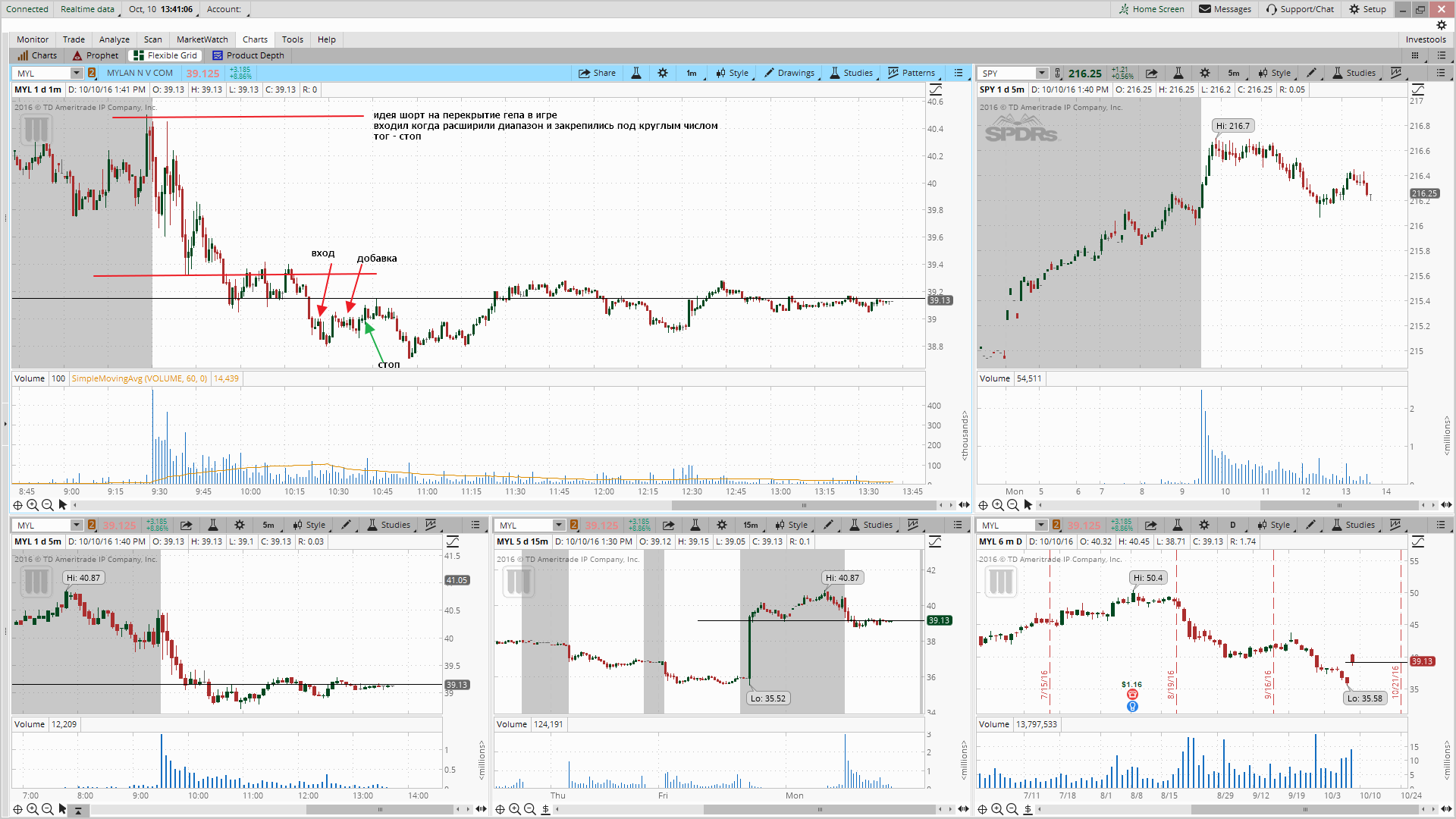Screen dimensions: 1456x819
Task: Click the pencil drawings icon on SPY chart
Action: coord(1312,73)
